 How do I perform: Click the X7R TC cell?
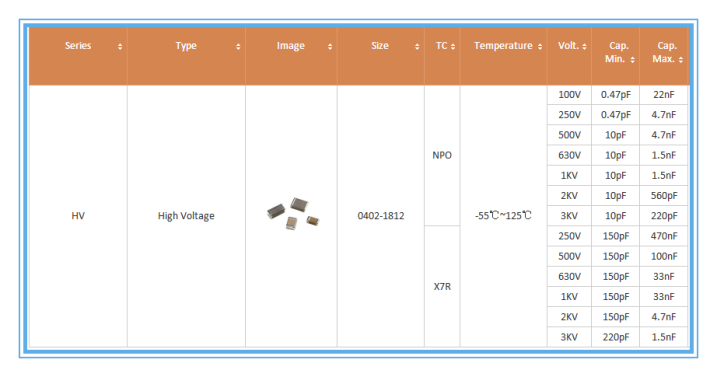[x=442, y=286]
